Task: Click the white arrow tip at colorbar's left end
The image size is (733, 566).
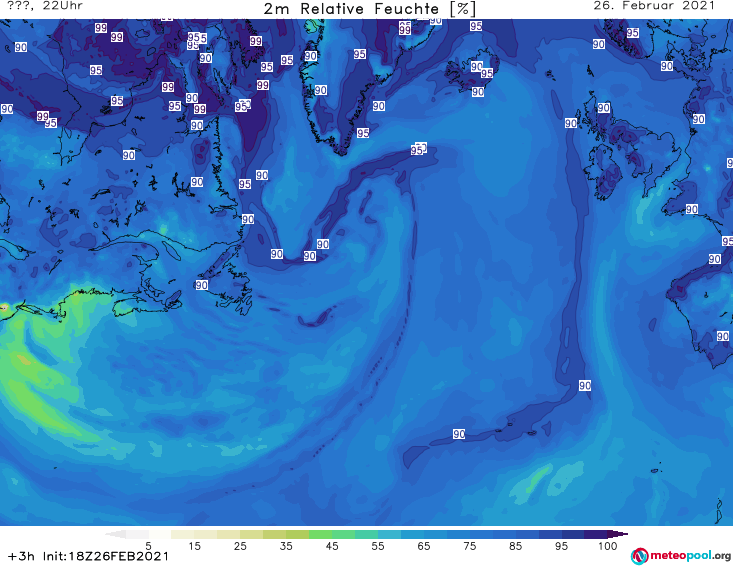Action: click(x=115, y=534)
